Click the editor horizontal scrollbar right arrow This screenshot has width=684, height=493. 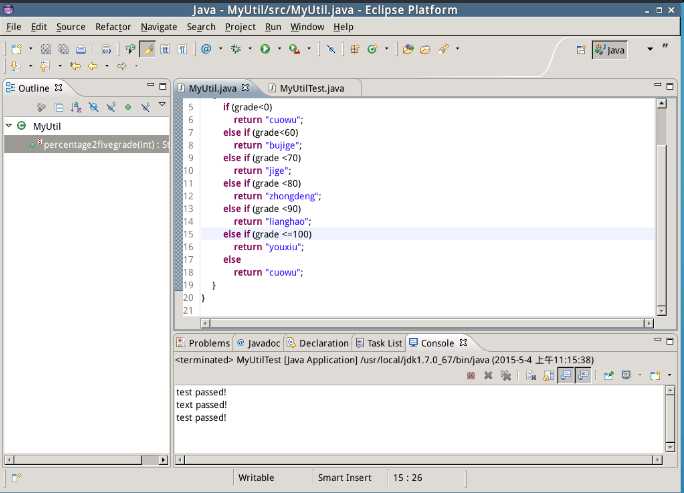pyautogui.click(x=649, y=323)
